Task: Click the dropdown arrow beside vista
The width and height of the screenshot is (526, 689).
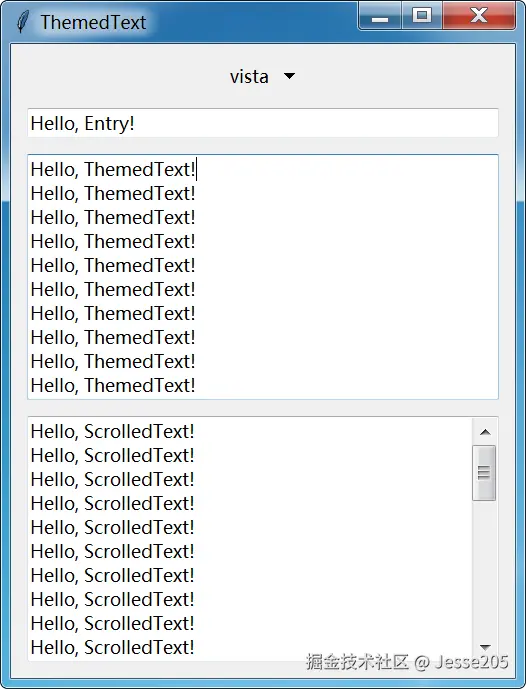Action: 289,76
